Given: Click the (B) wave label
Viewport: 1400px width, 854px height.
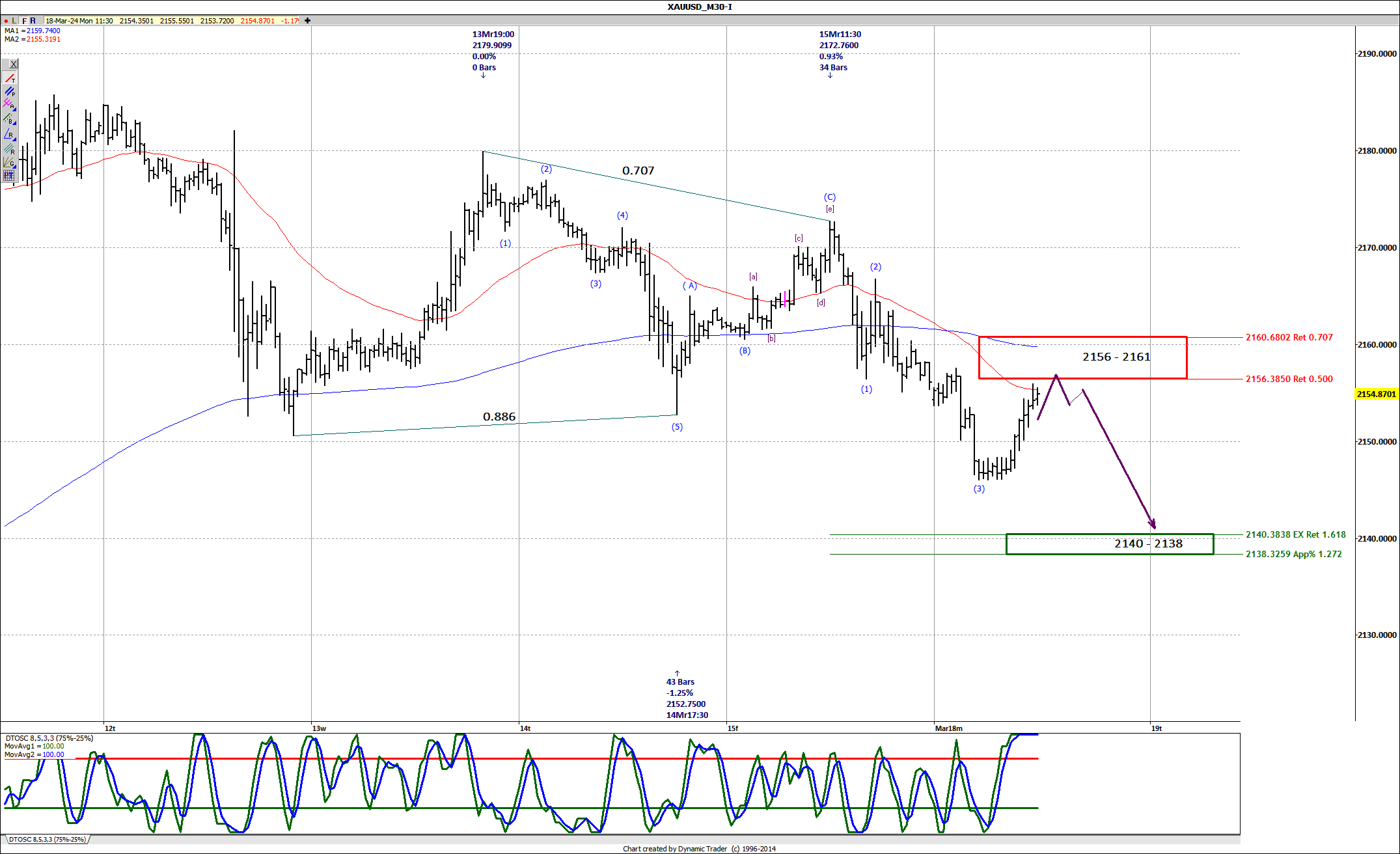Looking at the screenshot, I should [745, 350].
